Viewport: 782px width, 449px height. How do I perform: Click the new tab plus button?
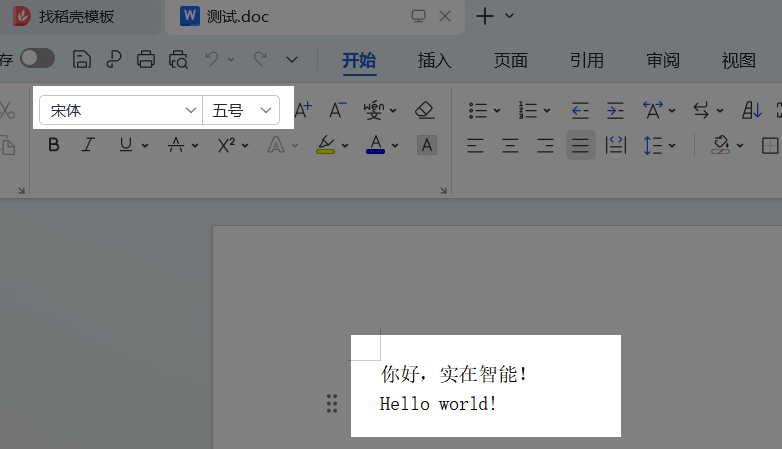click(x=485, y=16)
